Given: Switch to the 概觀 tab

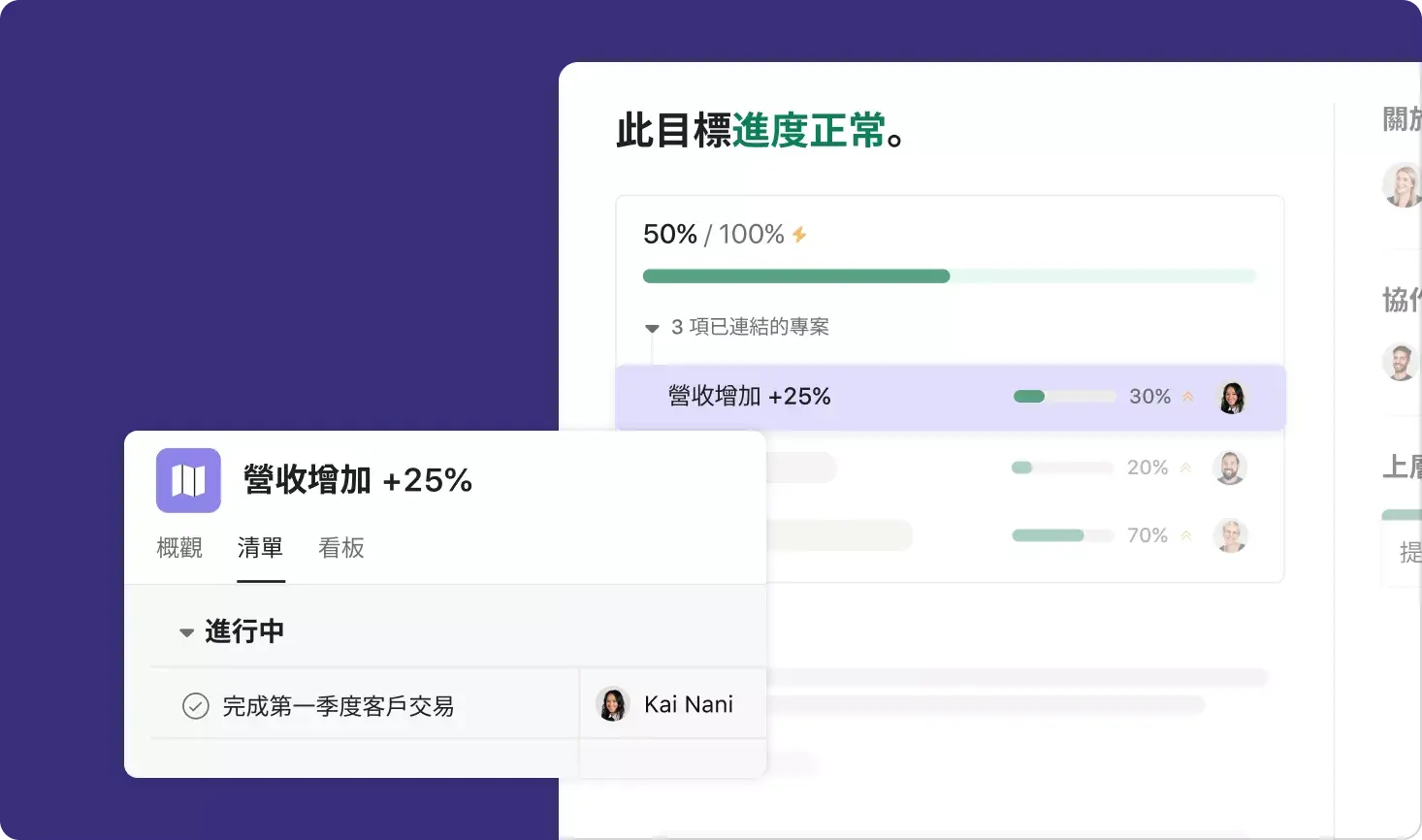Looking at the screenshot, I should (x=179, y=548).
